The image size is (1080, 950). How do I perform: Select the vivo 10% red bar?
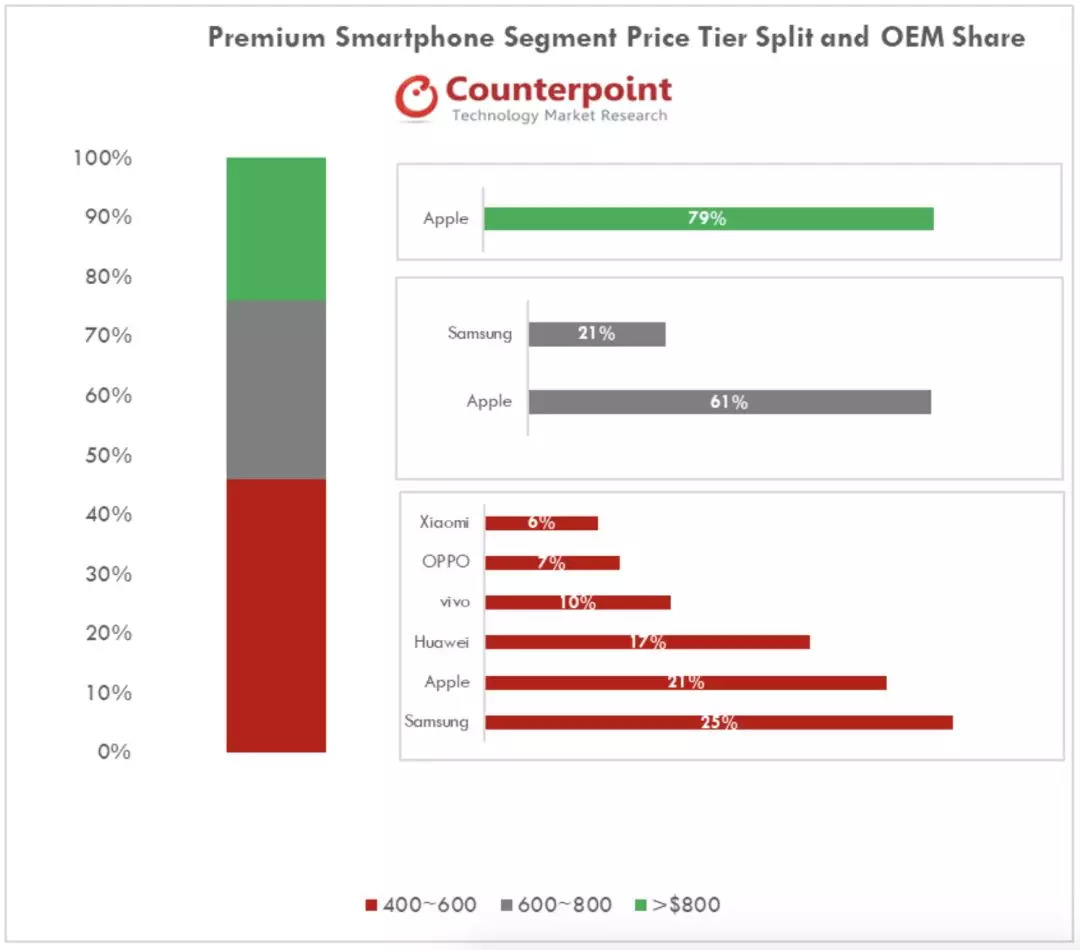coord(577,602)
